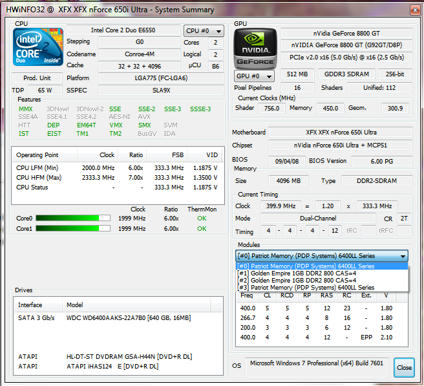Click the 256-bit bus width field
424x386 pixels.
pyautogui.click(x=395, y=74)
